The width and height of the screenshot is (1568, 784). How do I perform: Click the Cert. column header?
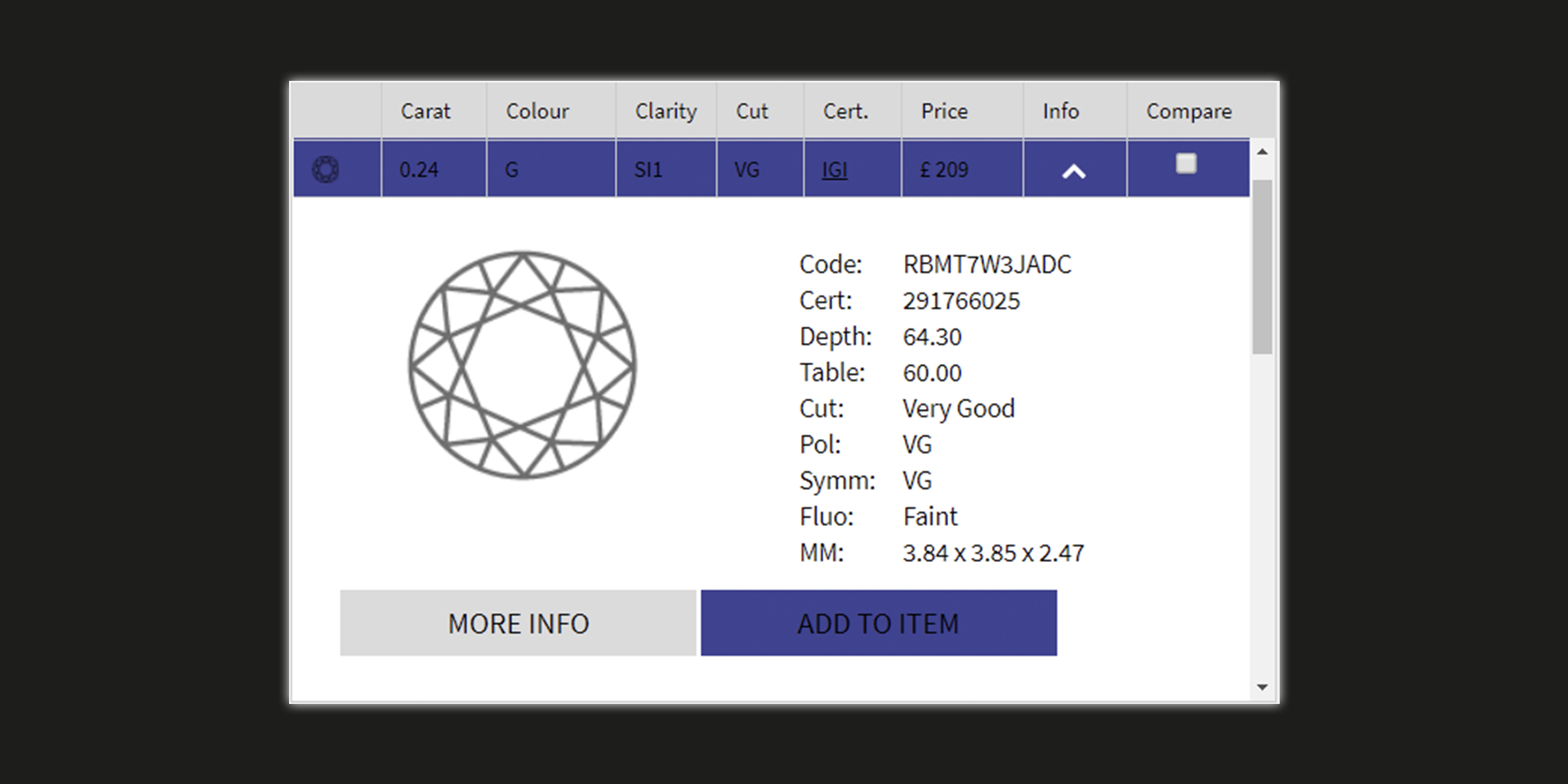(845, 111)
